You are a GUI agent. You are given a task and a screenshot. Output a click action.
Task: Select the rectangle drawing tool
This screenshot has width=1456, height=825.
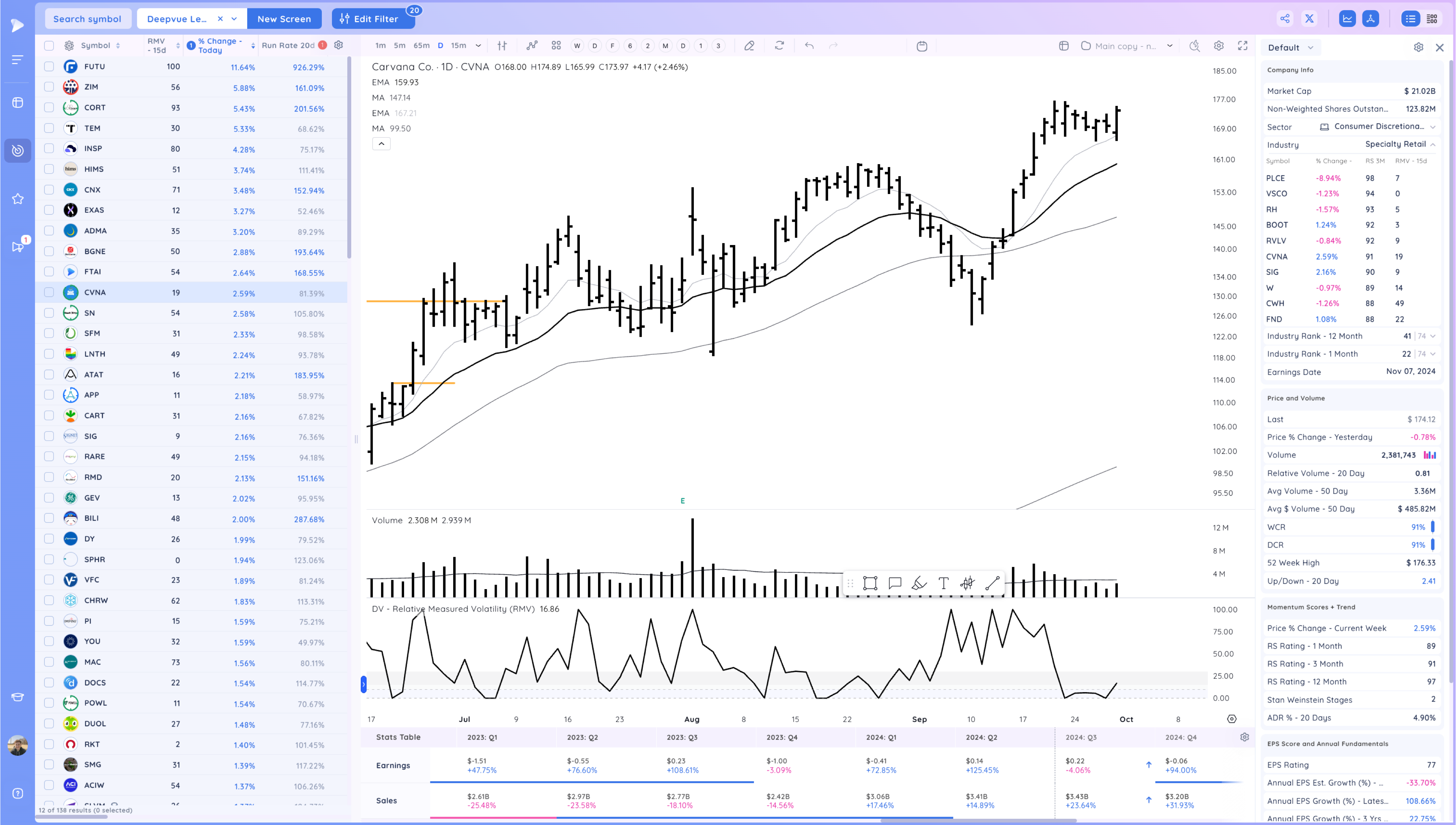click(x=870, y=583)
